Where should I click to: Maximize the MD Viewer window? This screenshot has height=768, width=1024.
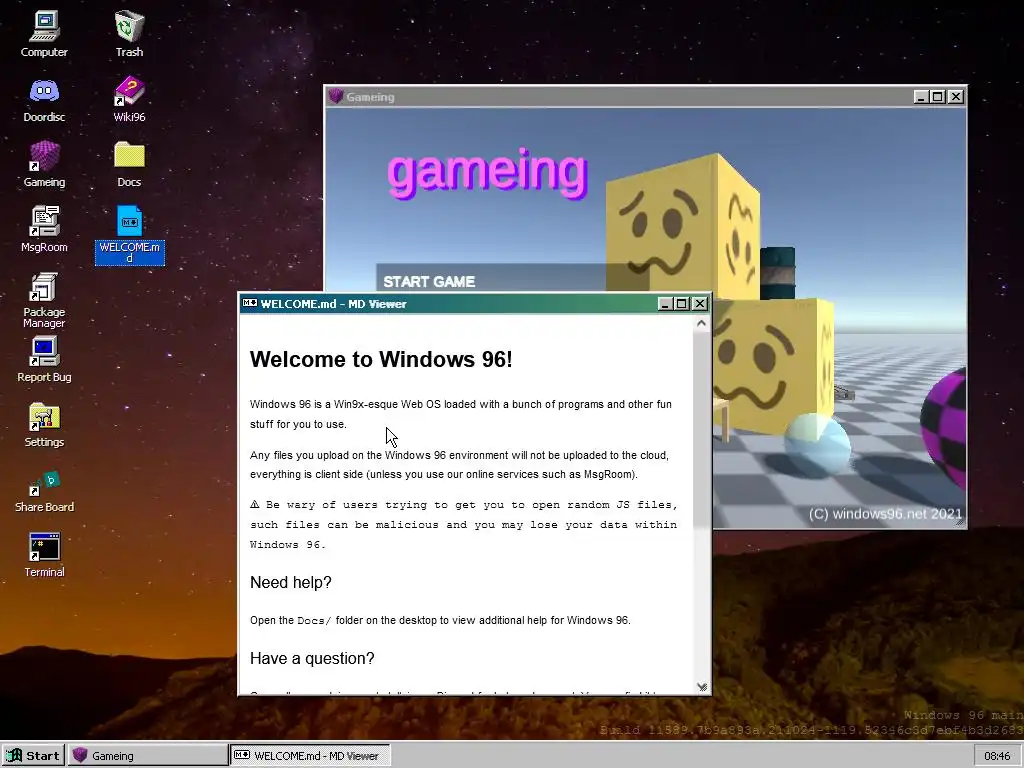(x=682, y=304)
